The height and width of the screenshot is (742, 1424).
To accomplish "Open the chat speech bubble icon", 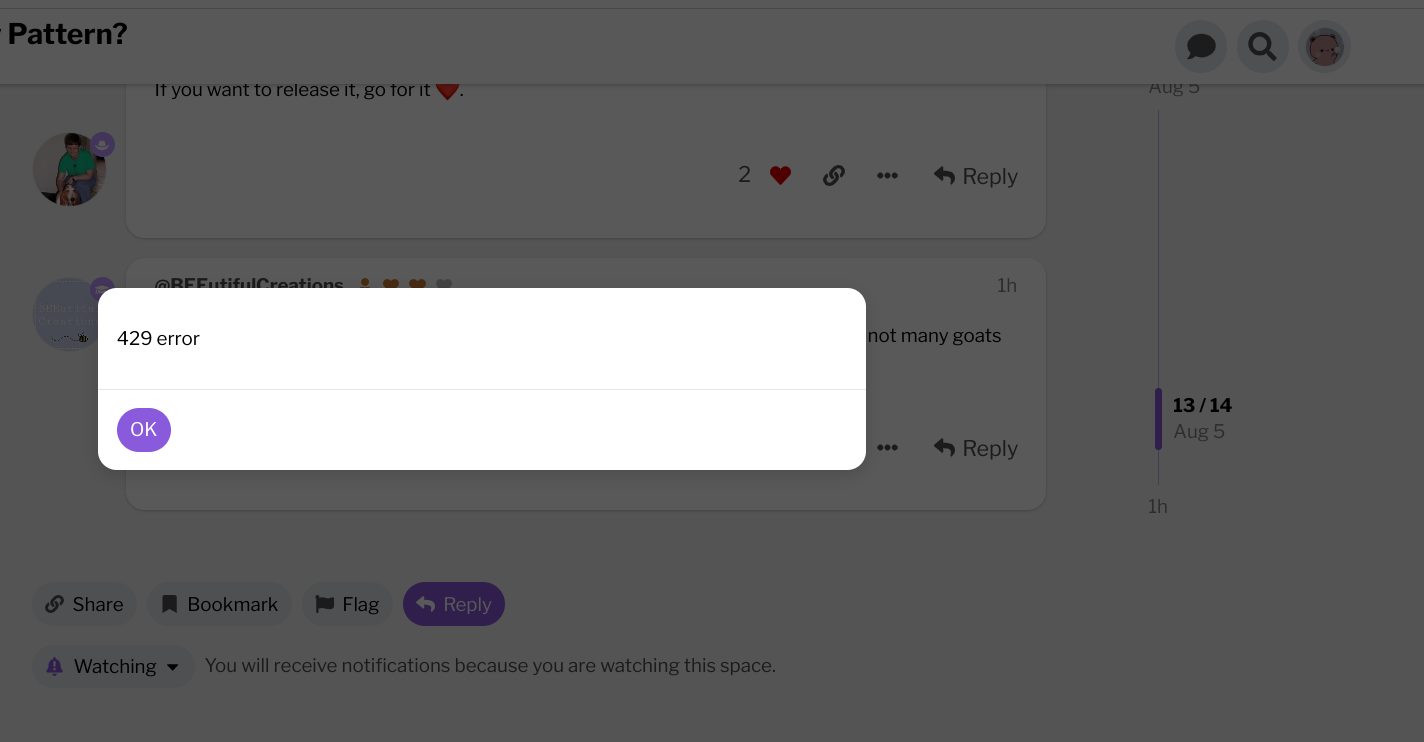I will coord(1201,47).
